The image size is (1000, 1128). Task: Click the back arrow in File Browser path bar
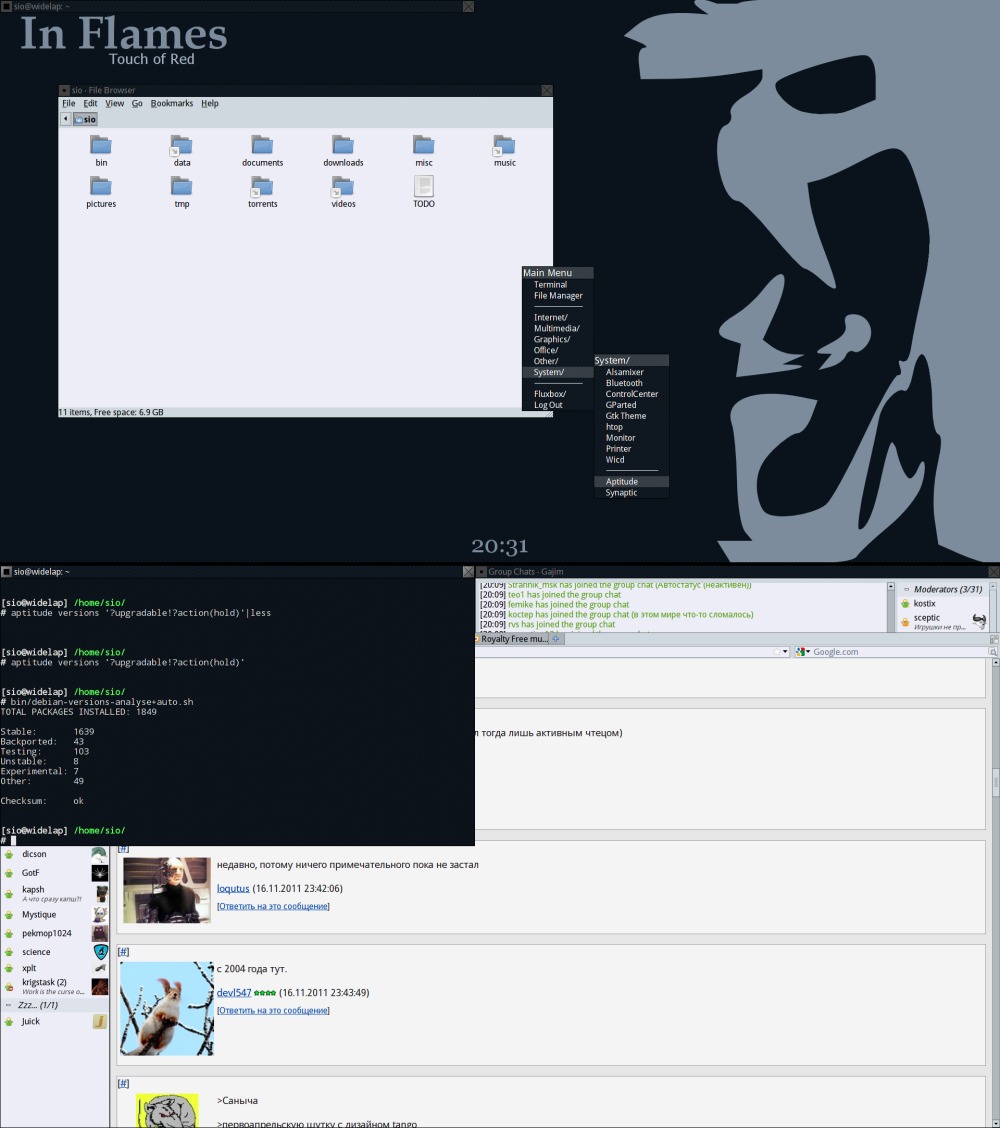tap(65, 119)
